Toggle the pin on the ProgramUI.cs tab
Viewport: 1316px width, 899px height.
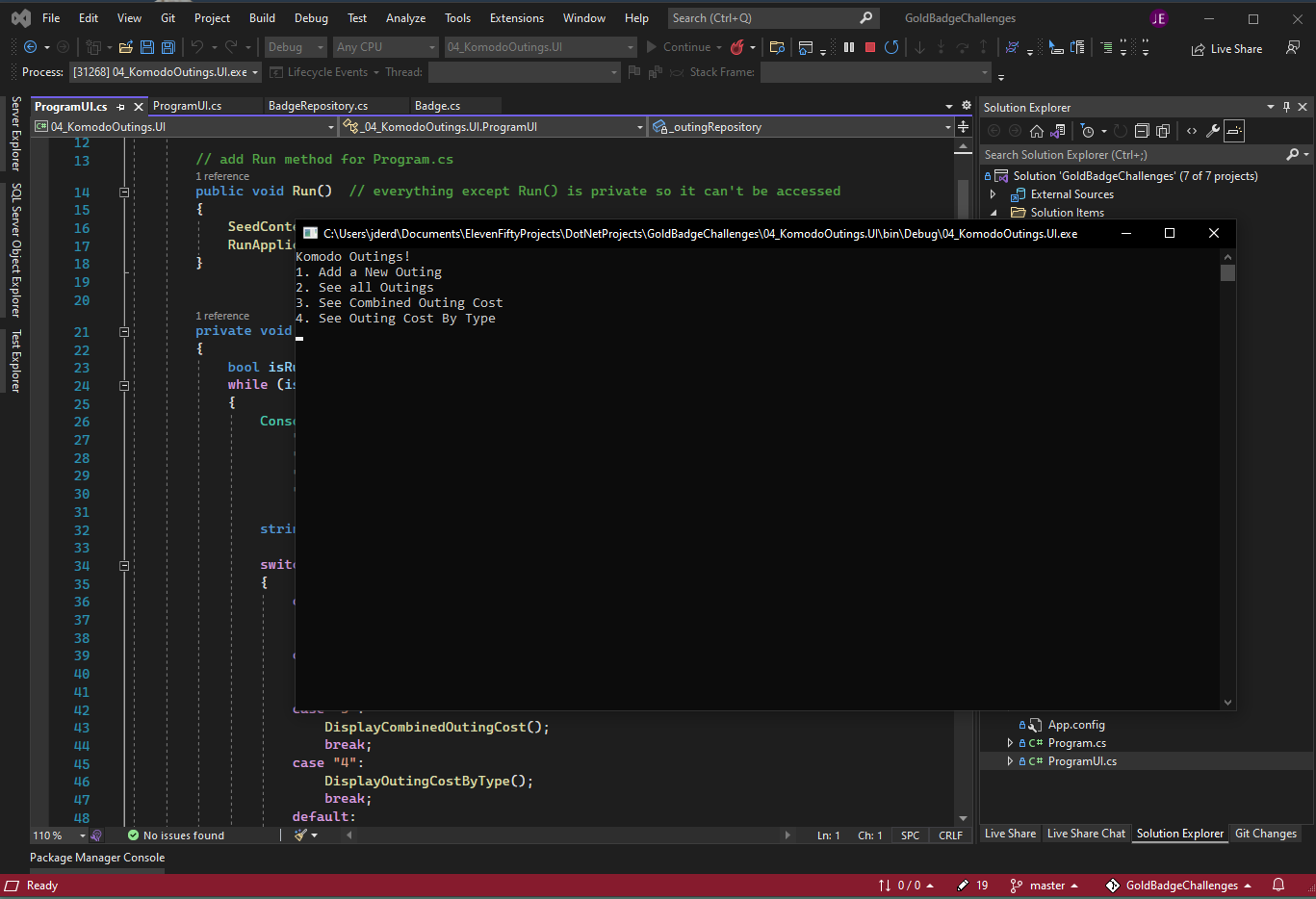pos(121,107)
